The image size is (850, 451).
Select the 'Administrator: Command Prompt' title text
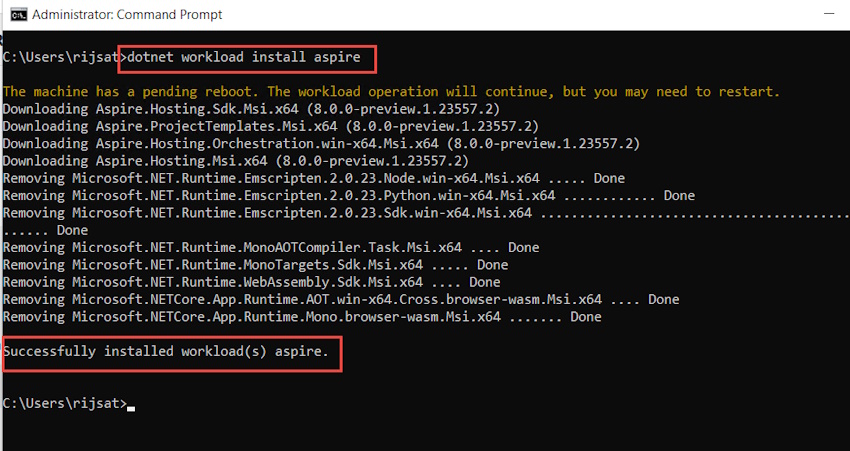pos(127,15)
